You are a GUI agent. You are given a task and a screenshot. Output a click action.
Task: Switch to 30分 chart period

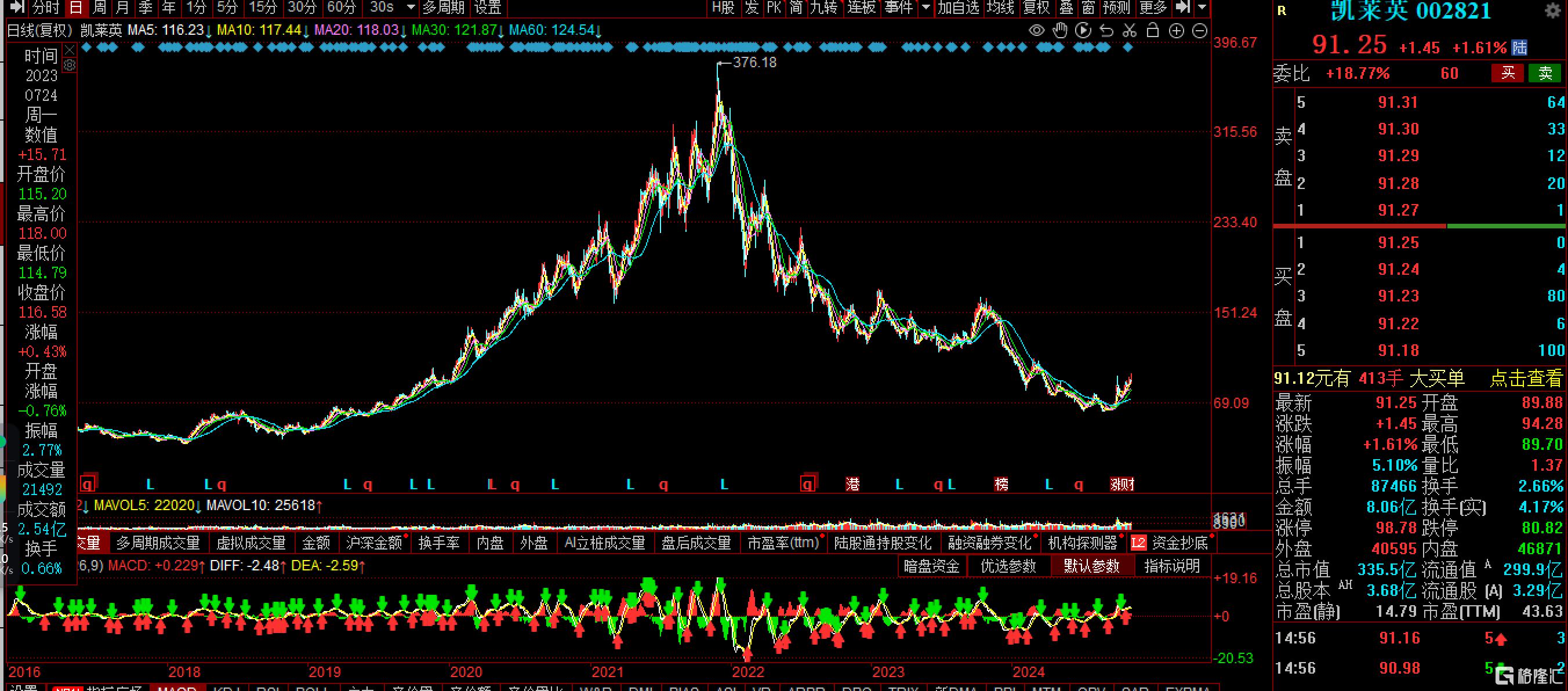pyautogui.click(x=302, y=8)
